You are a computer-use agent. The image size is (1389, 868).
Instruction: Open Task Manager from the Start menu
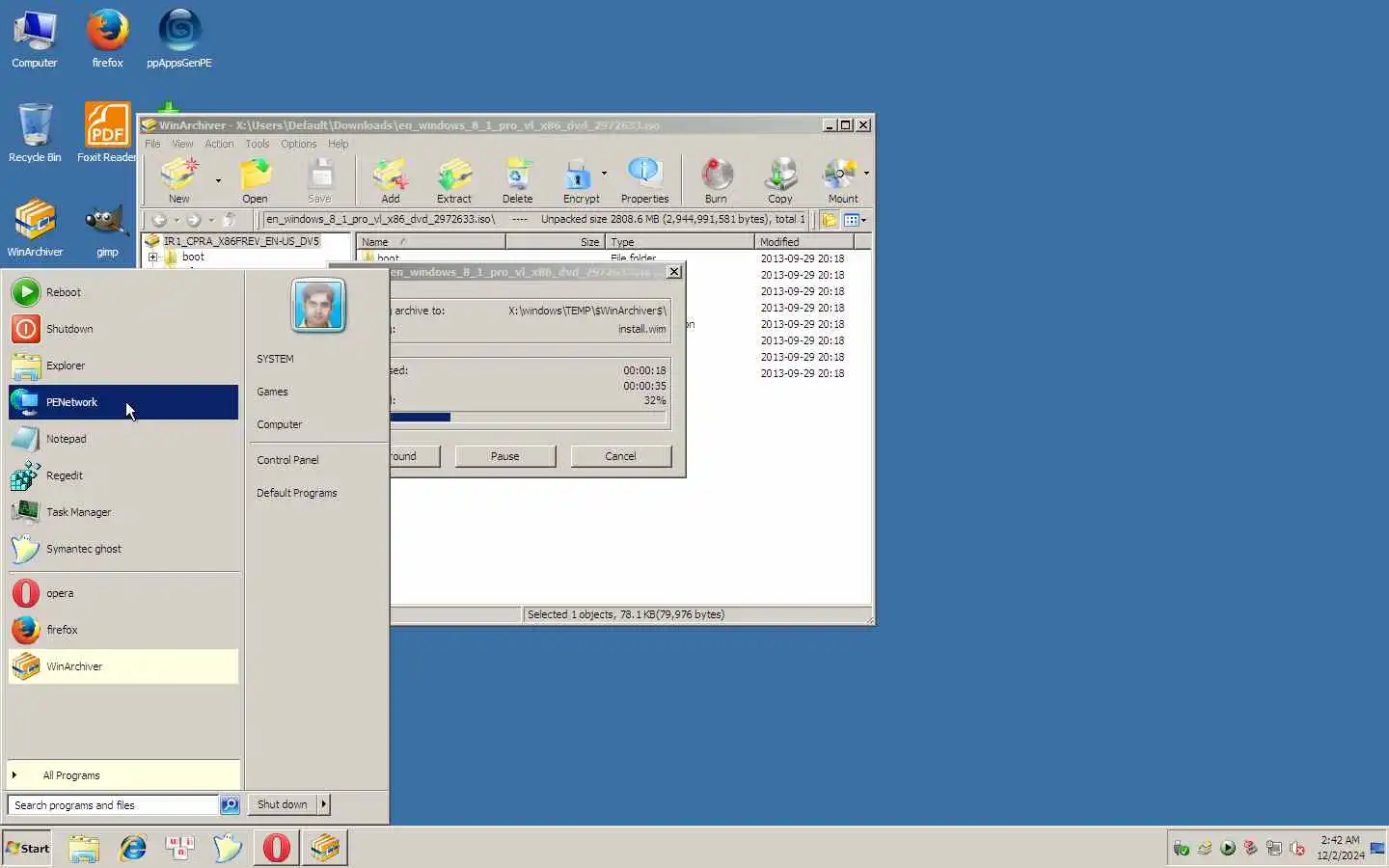123,512
